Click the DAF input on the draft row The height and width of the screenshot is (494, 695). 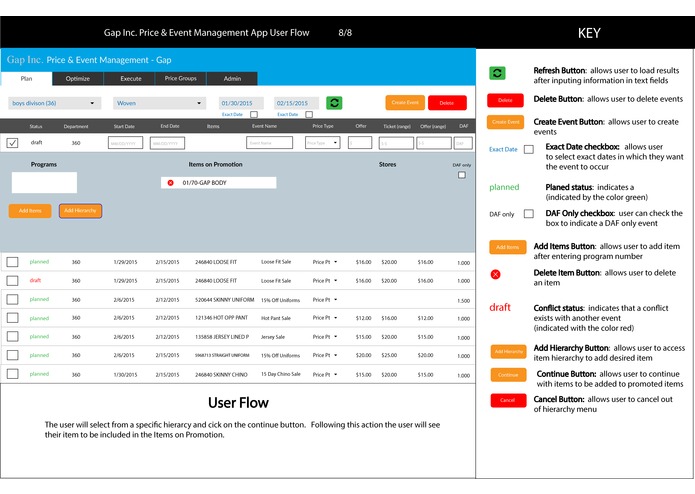pos(464,143)
